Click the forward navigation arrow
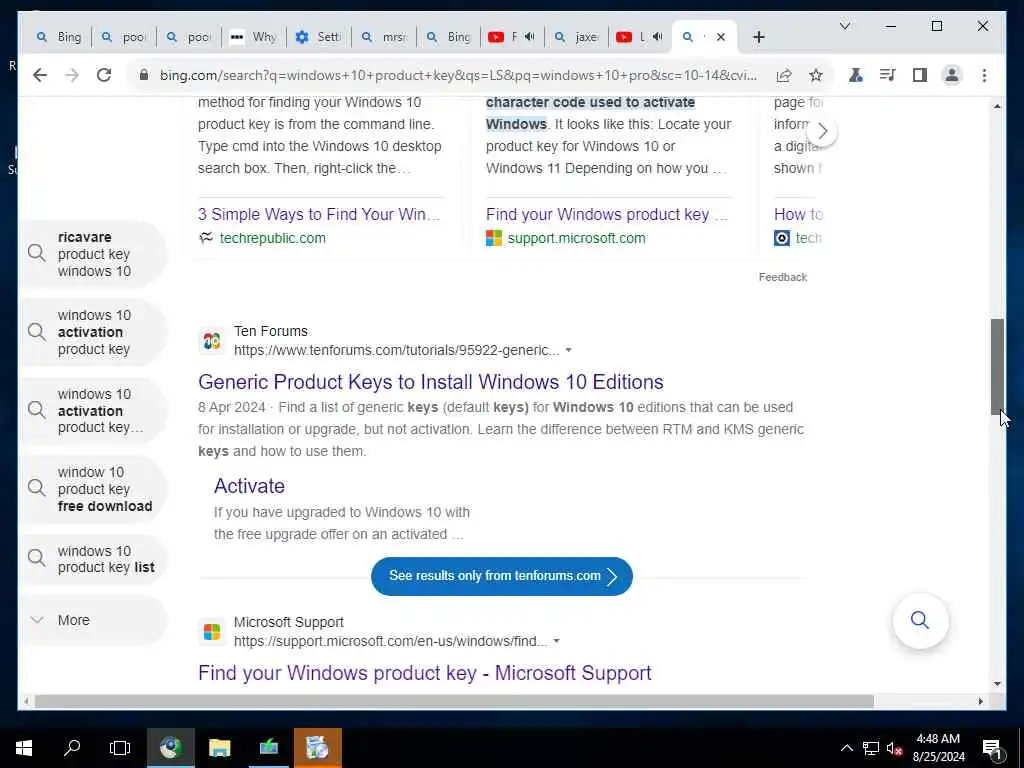 click(72, 75)
